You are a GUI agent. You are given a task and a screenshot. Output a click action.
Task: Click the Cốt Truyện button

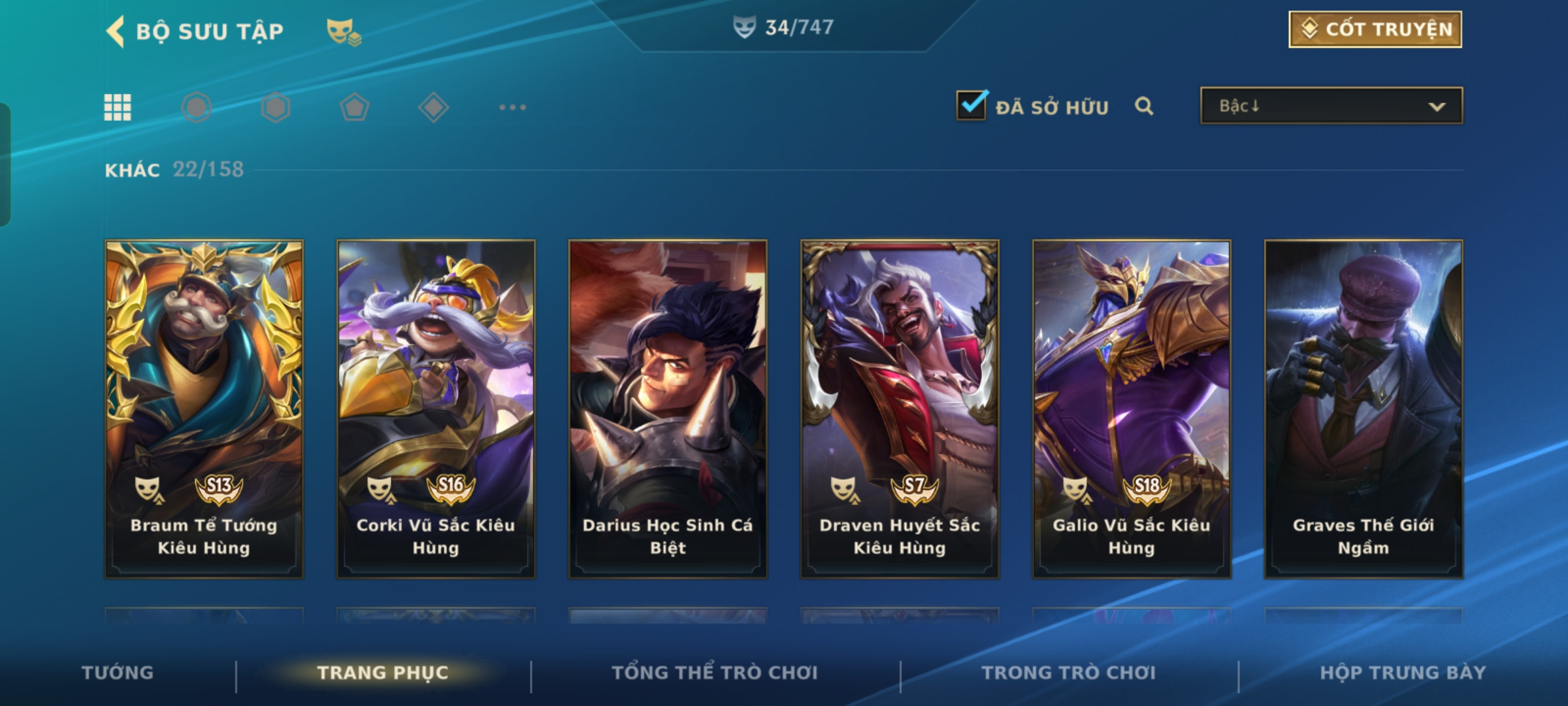click(x=1375, y=29)
